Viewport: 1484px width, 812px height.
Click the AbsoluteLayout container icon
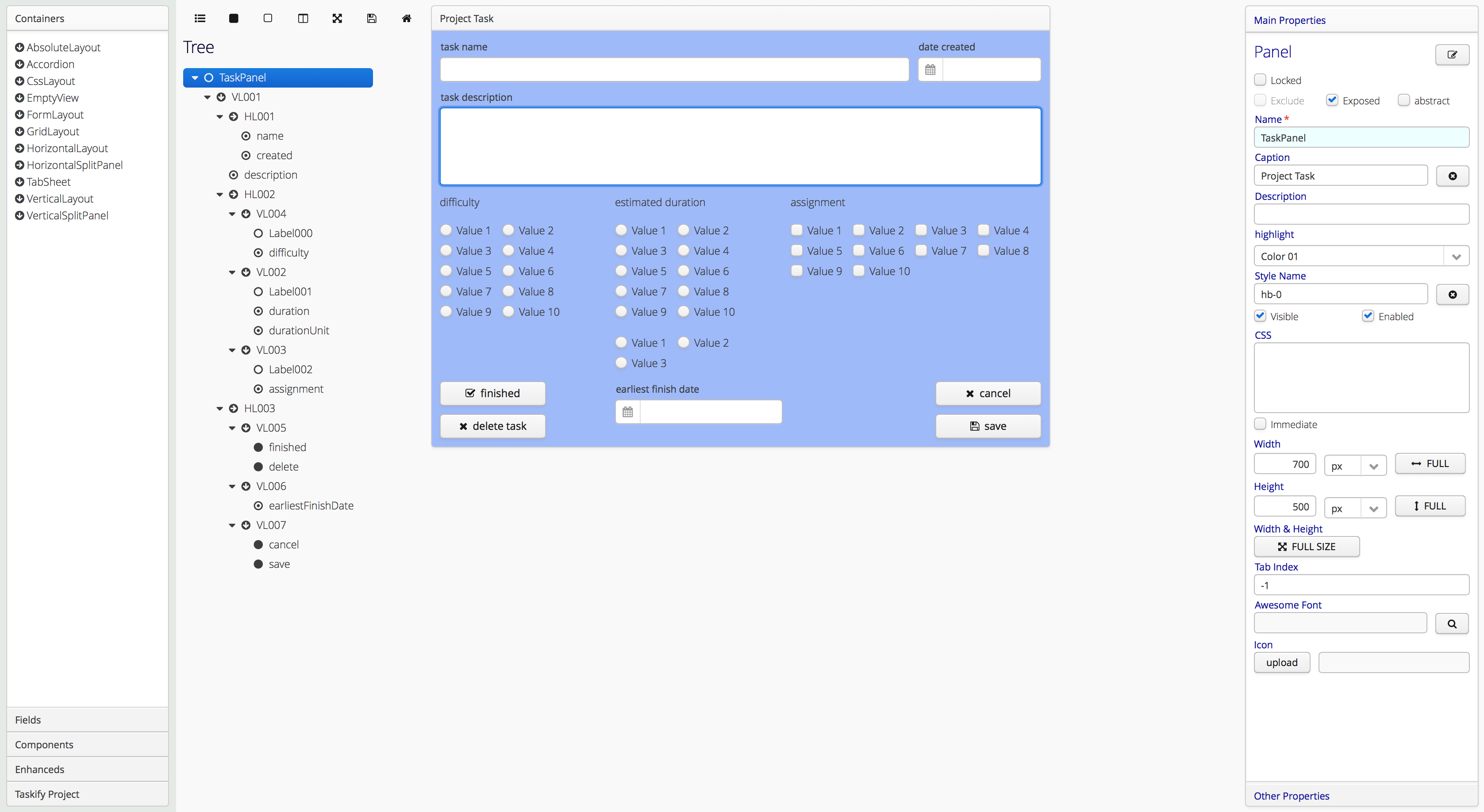[x=19, y=47]
